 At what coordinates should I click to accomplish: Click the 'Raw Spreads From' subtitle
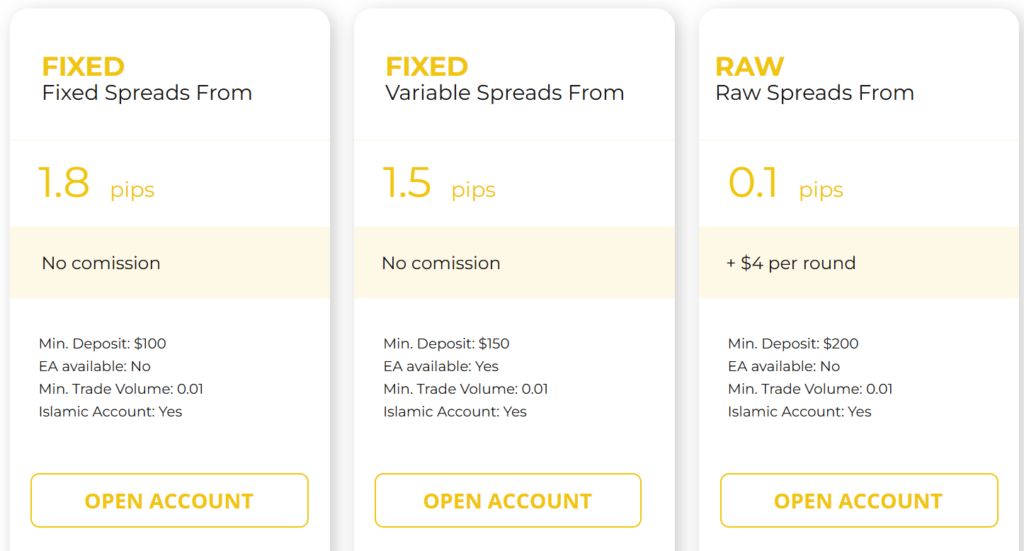[x=815, y=93]
